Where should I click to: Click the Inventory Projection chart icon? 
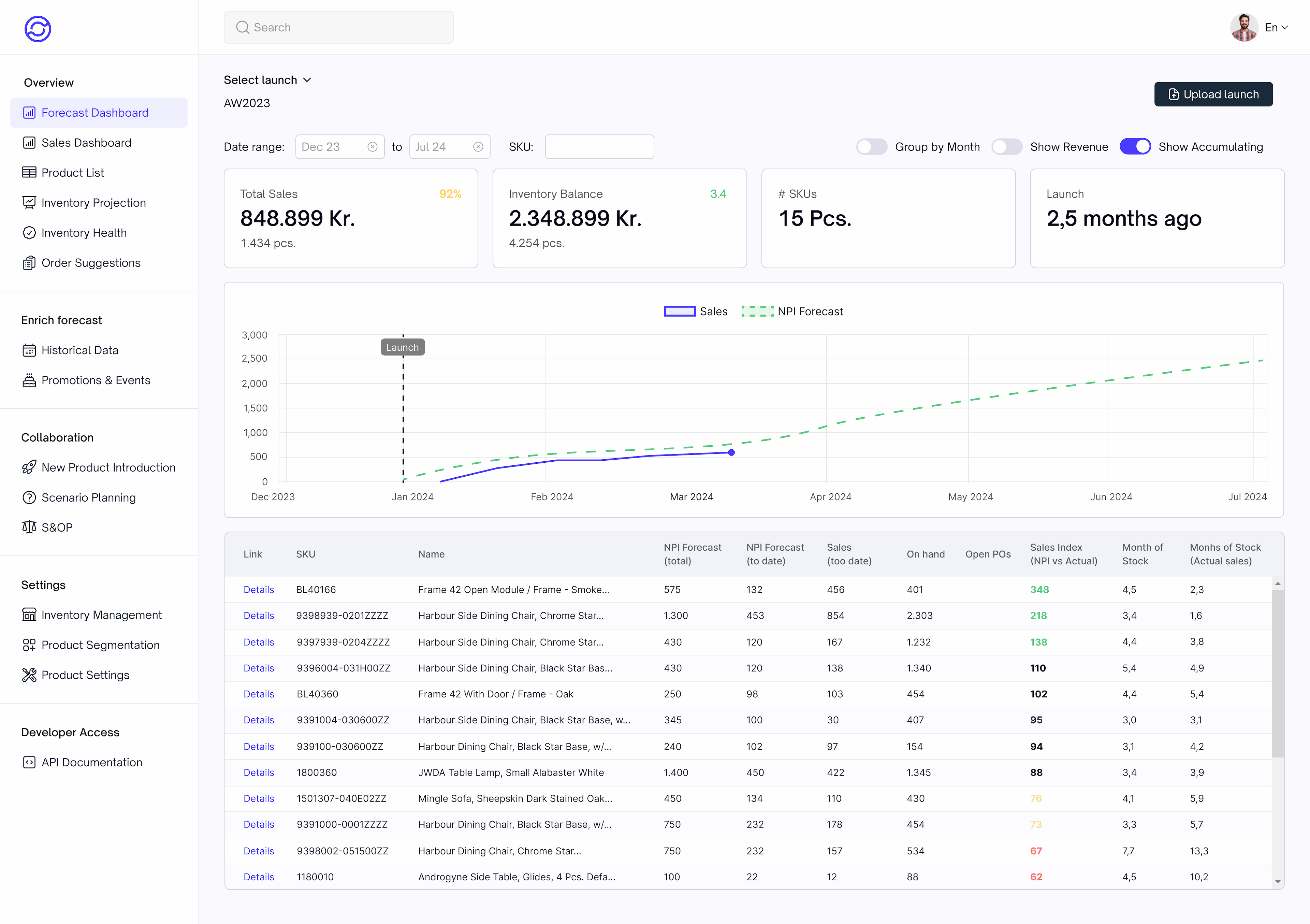29,203
